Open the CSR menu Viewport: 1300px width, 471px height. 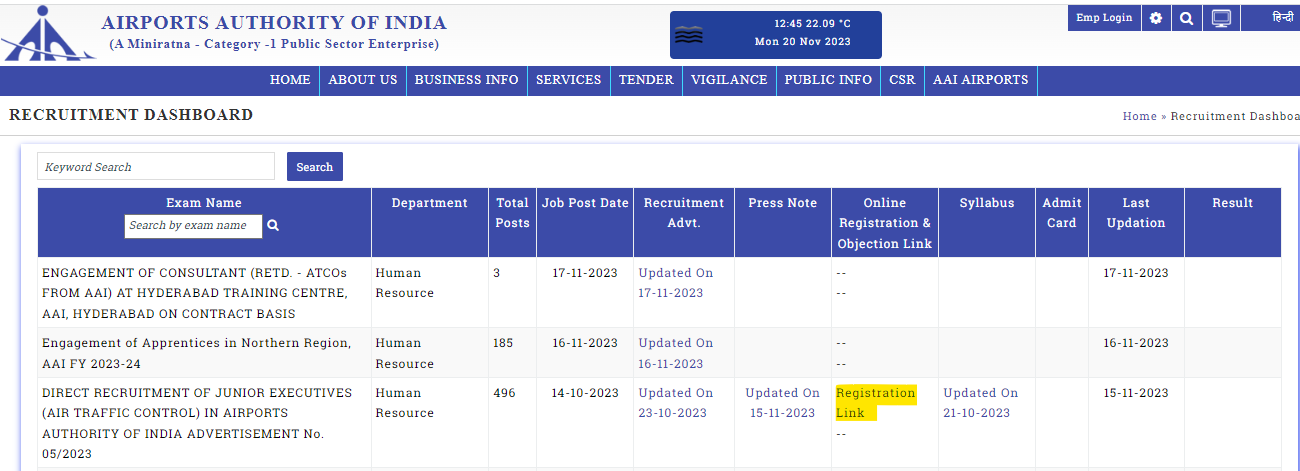click(x=902, y=80)
